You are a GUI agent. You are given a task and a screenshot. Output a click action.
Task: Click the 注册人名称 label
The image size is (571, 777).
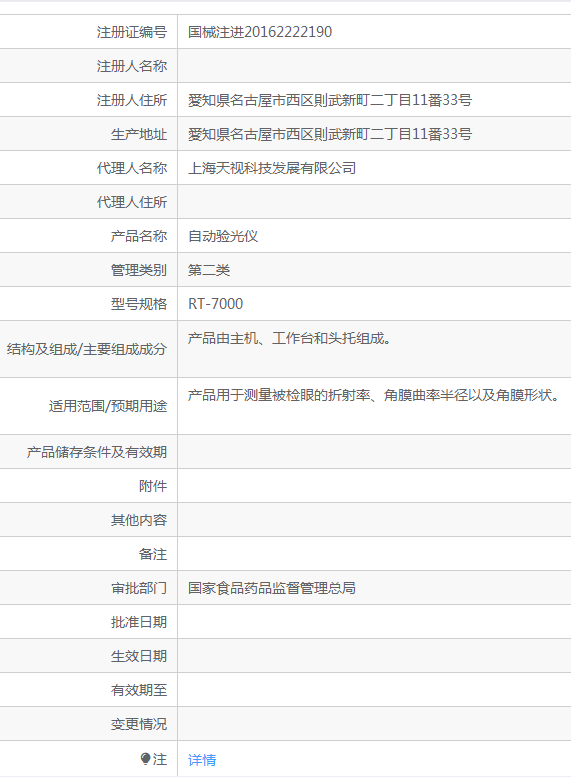[132, 66]
